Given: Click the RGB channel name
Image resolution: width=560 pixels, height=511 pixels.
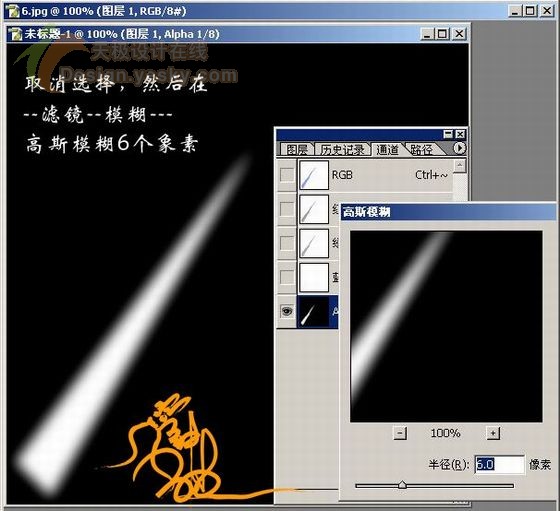Looking at the screenshot, I should point(342,175).
